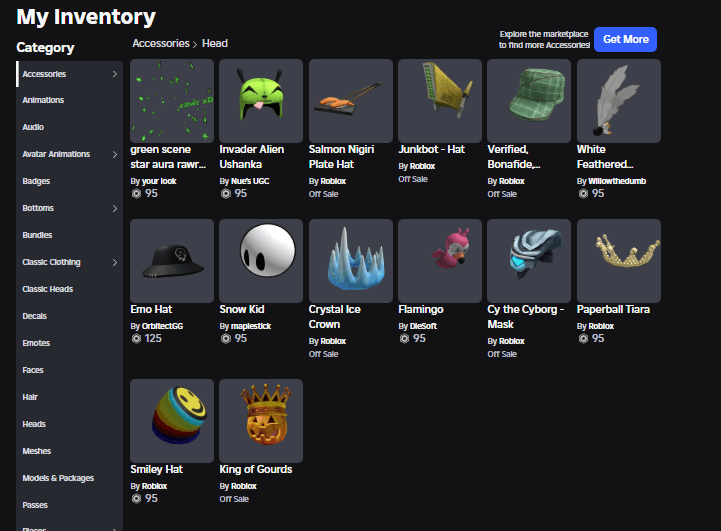Click the Invader Alien Ushanka title
The image size is (721, 531).
(252, 157)
